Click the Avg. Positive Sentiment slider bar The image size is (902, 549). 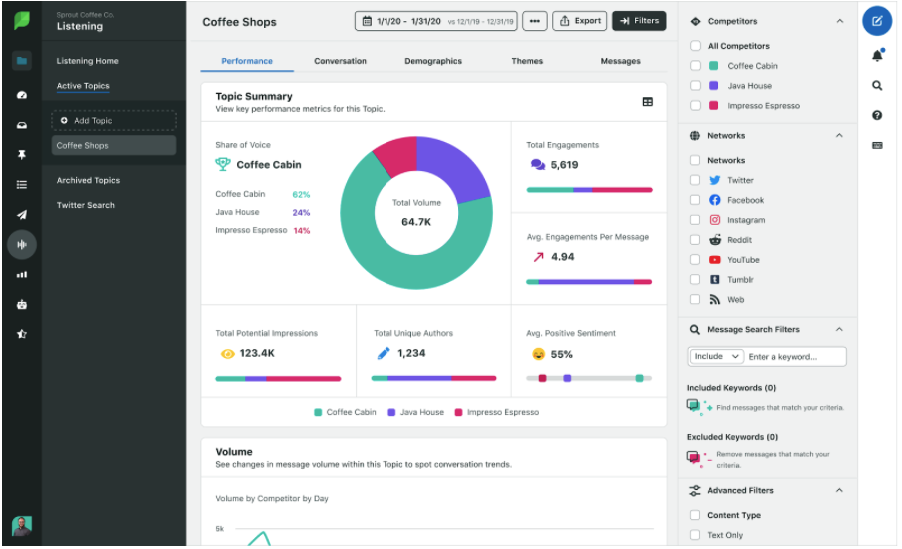pyautogui.click(x=589, y=379)
